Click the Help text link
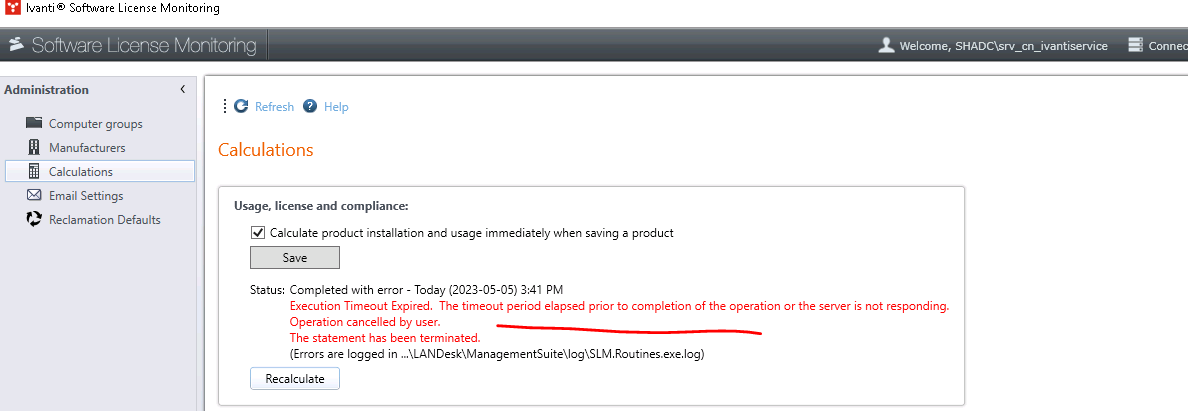 [336, 107]
